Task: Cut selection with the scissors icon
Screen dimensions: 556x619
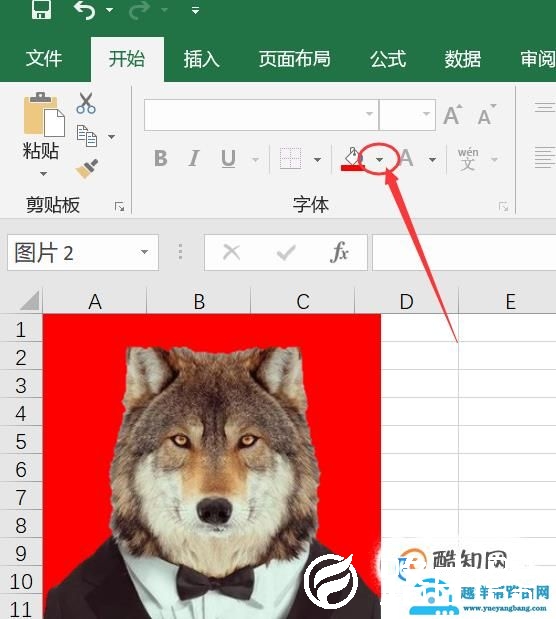Action: (86, 103)
